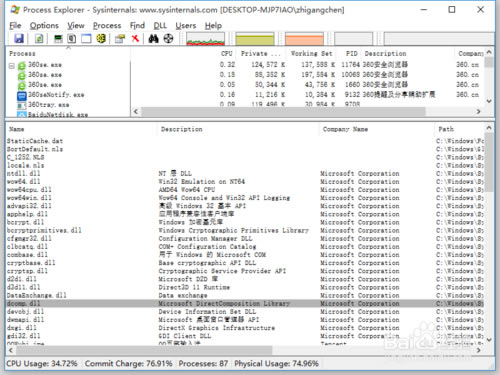Click the red X Kill Process icon

(135, 39)
